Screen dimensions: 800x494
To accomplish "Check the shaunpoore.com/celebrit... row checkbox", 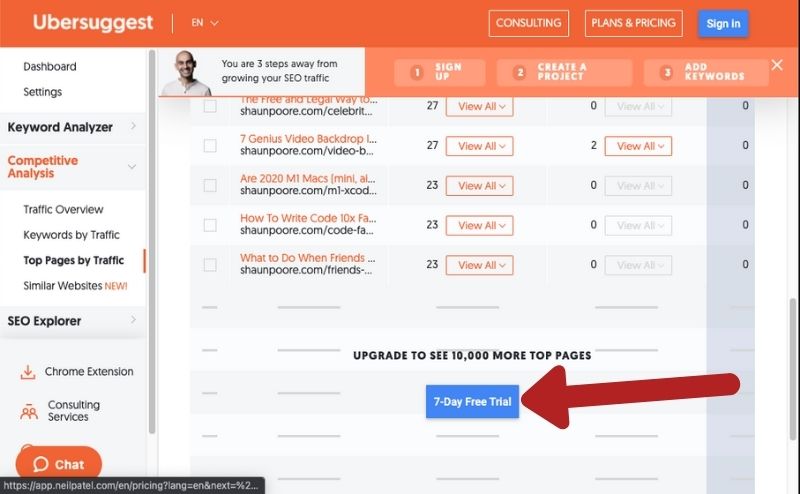I will [210, 106].
